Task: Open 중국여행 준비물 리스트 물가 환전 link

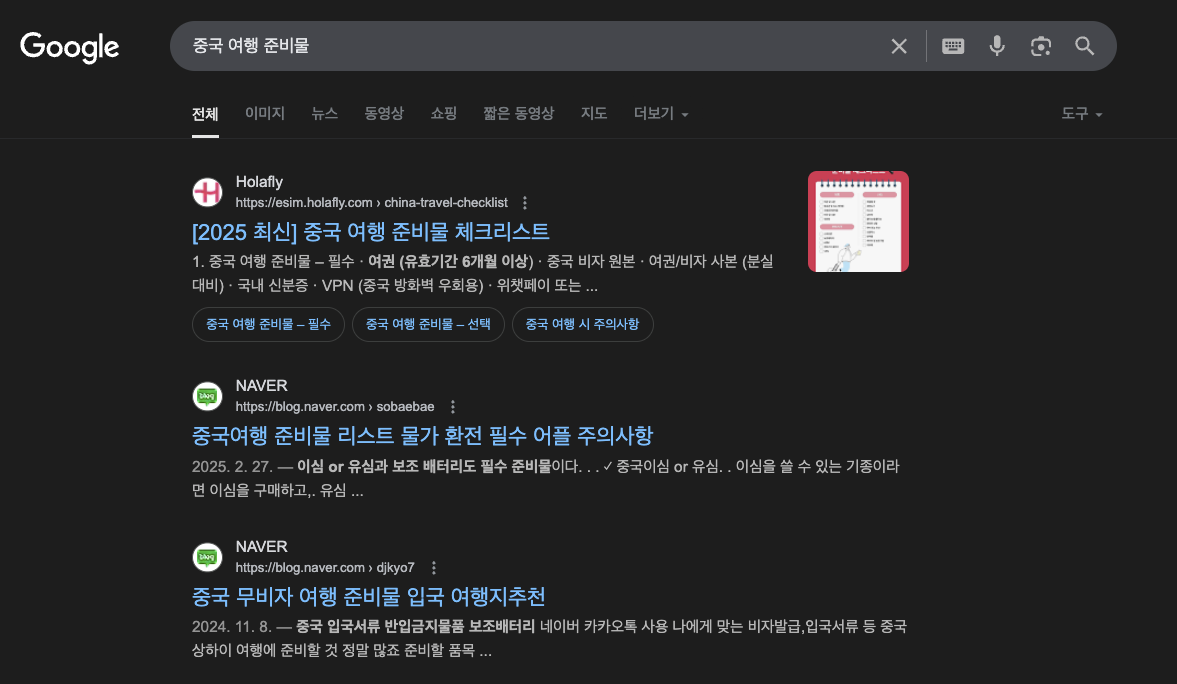Action: (x=423, y=435)
